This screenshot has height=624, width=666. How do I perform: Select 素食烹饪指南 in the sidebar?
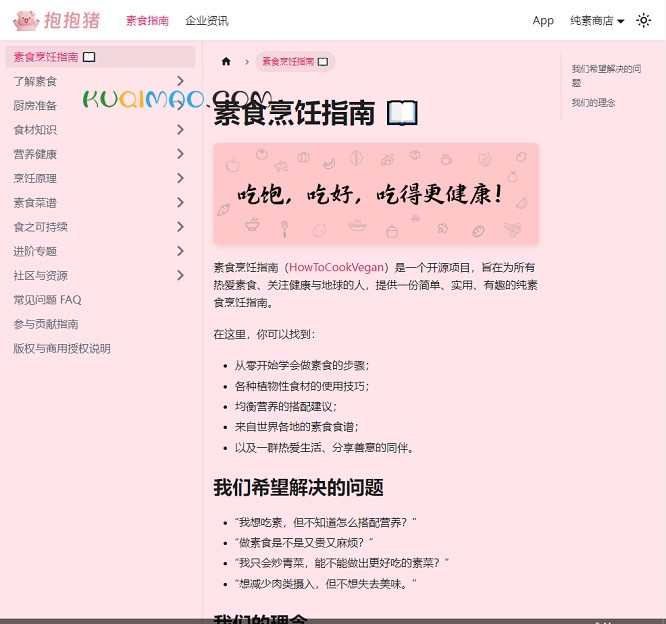100,57
